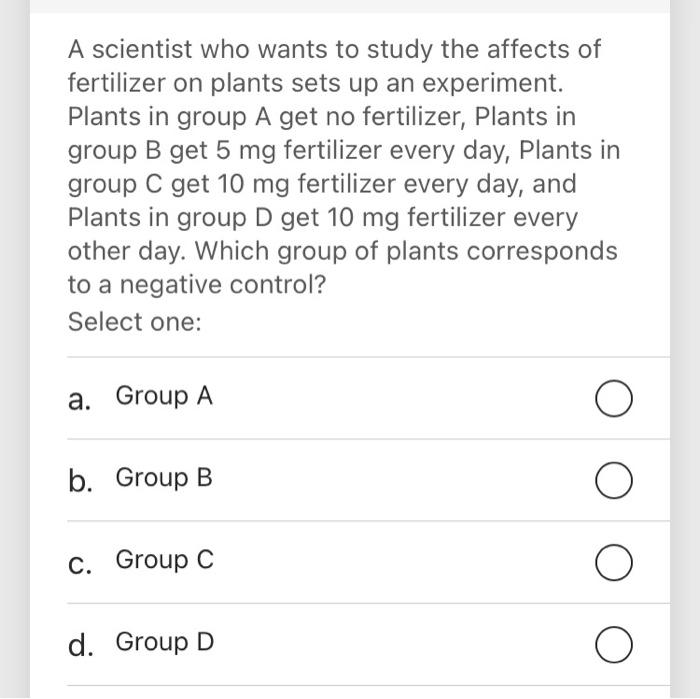Click the option letter "c."
The image size is (700, 699).
pos(81,563)
